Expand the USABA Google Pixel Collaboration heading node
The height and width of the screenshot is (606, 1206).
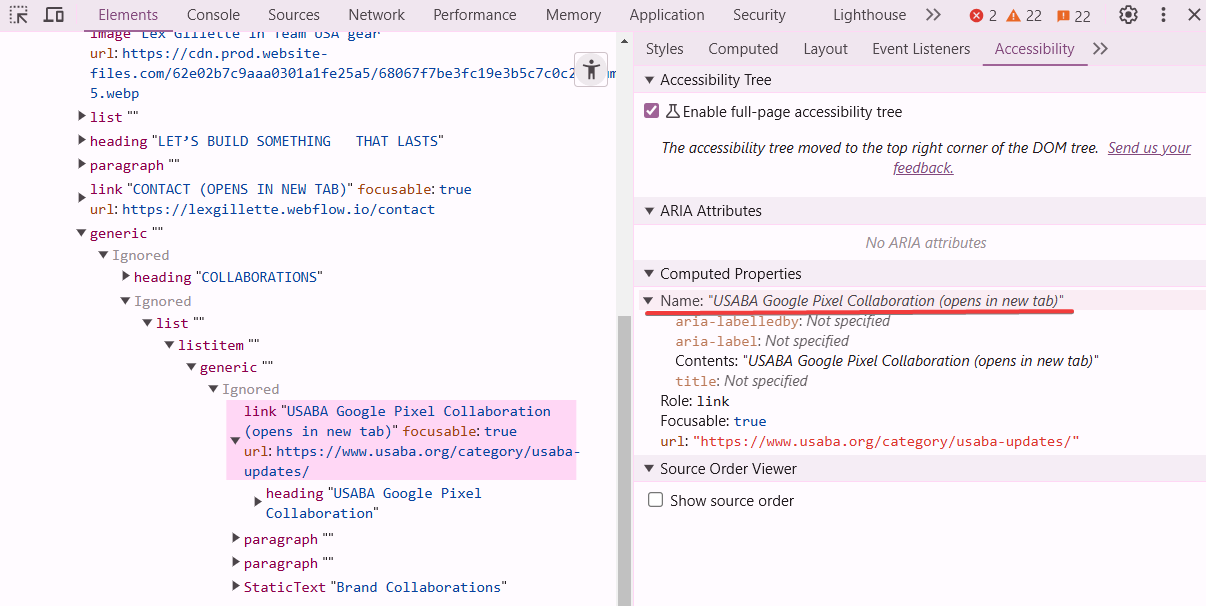(258, 502)
